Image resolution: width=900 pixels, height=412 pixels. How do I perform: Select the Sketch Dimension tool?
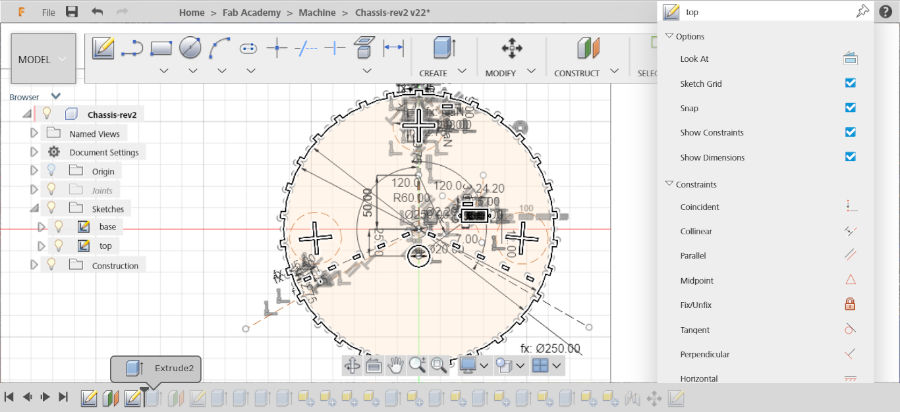pyautogui.click(x=393, y=48)
